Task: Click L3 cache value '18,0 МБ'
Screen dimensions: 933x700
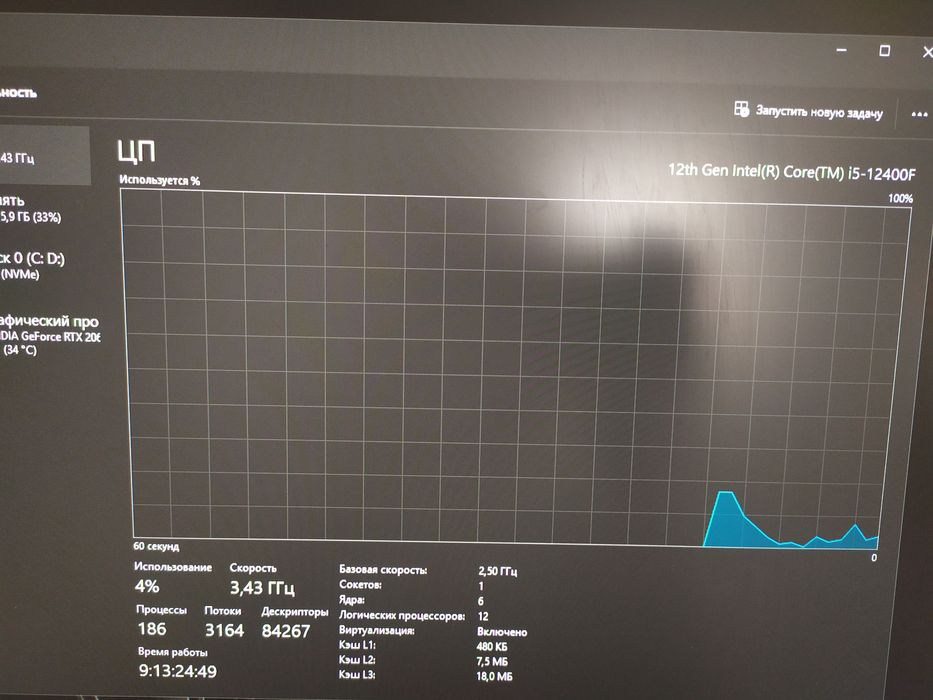Action: (494, 677)
